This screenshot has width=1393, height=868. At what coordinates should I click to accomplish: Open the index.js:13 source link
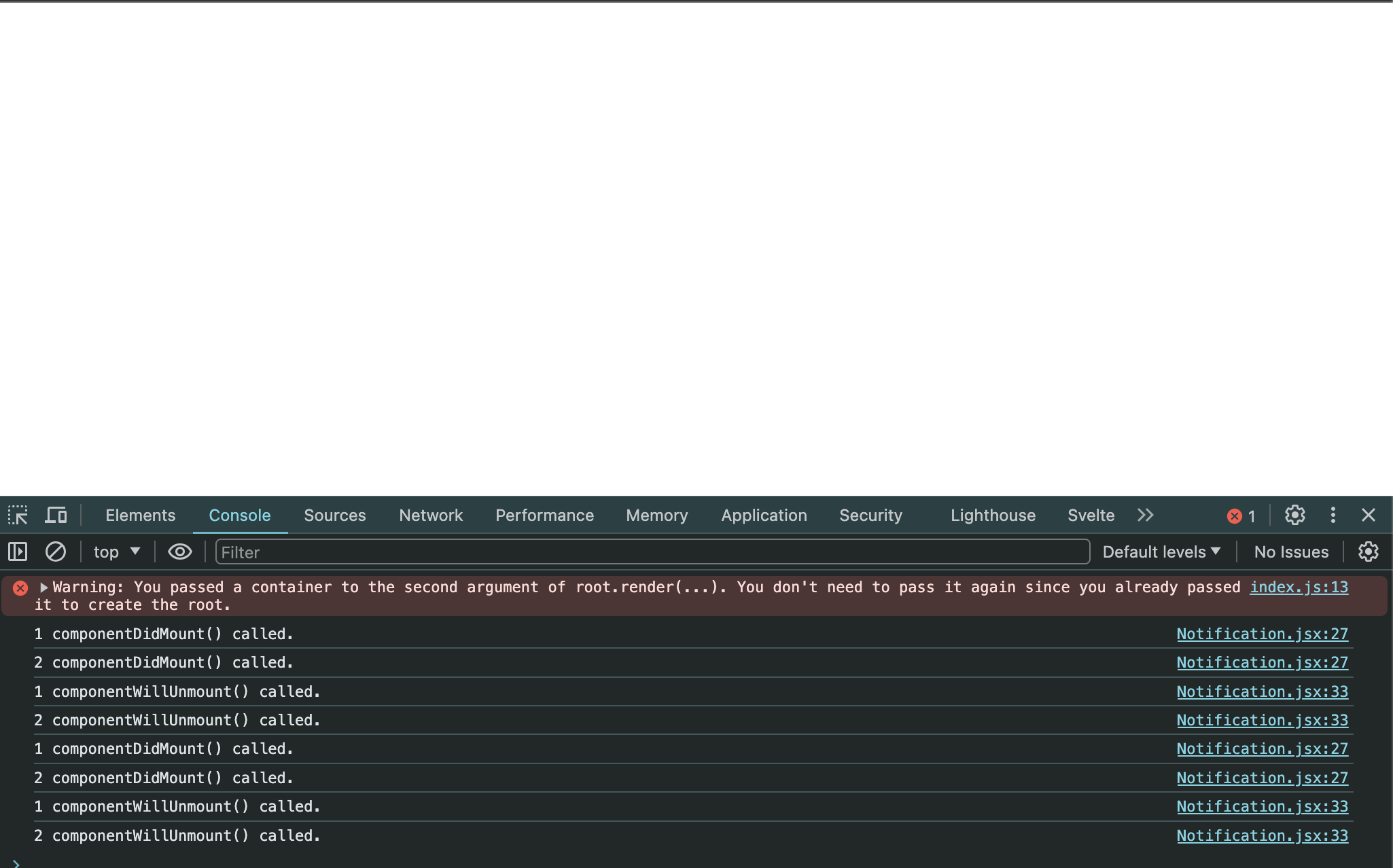click(1299, 587)
